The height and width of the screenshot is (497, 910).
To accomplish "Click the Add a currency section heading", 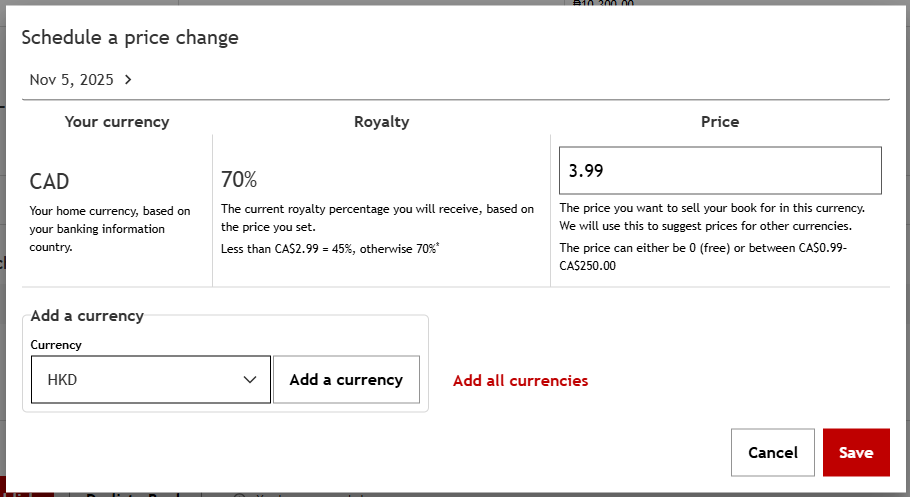I will point(87,316).
